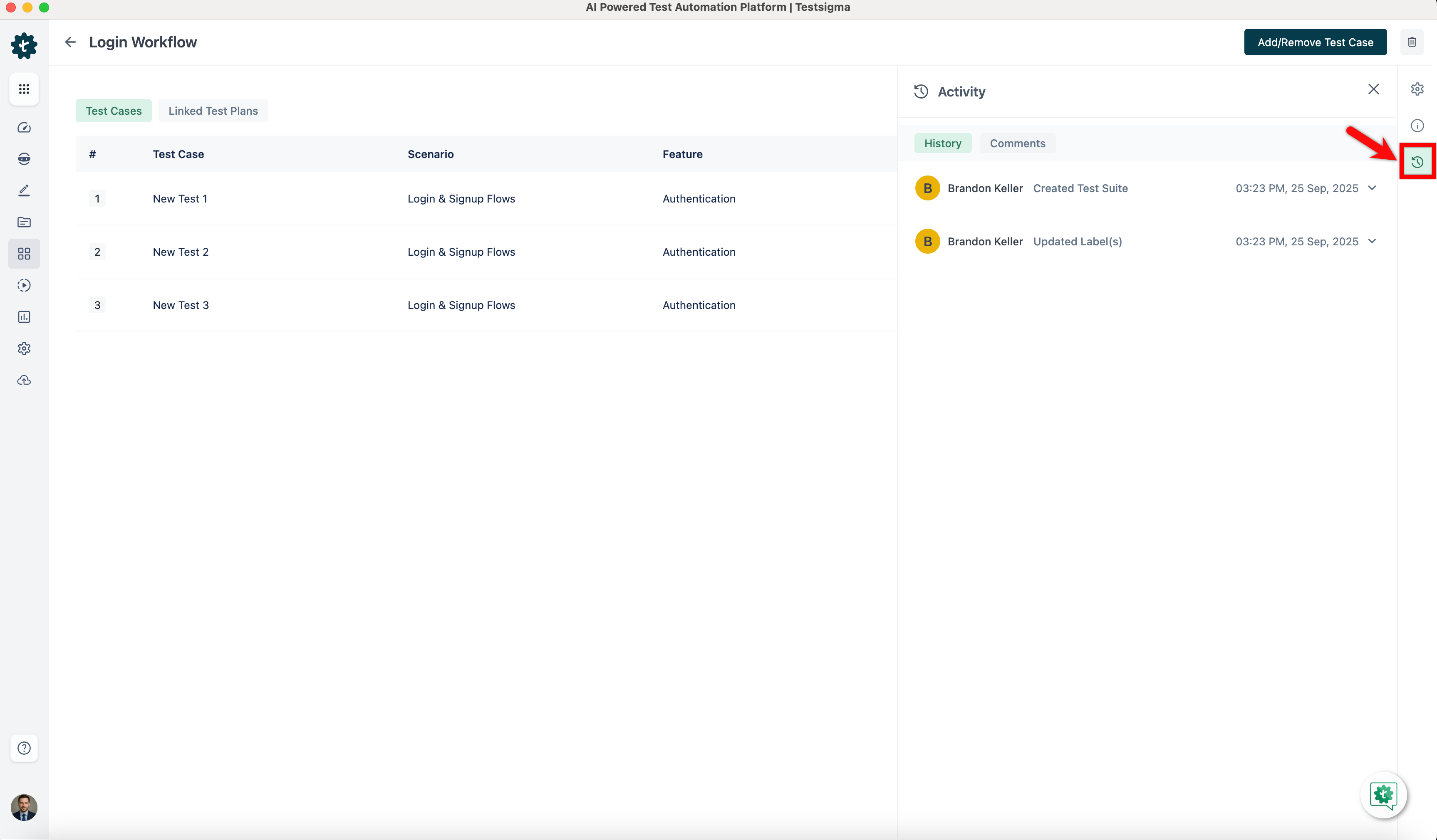Screen dimensions: 1437x840
Task: Expand the Created Test Suite history entry
Action: (x=1372, y=188)
